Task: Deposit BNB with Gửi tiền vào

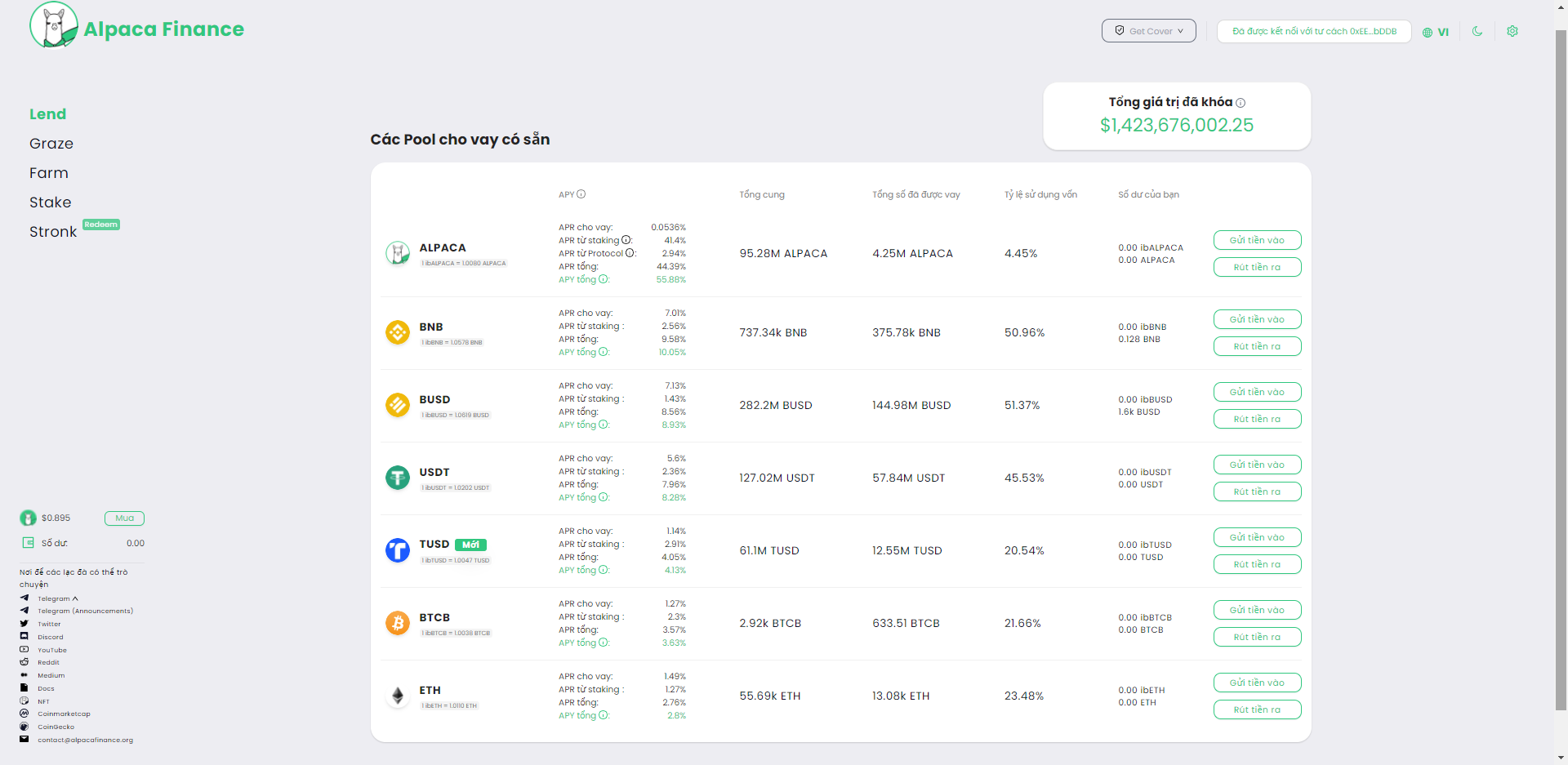Action: [x=1257, y=319]
